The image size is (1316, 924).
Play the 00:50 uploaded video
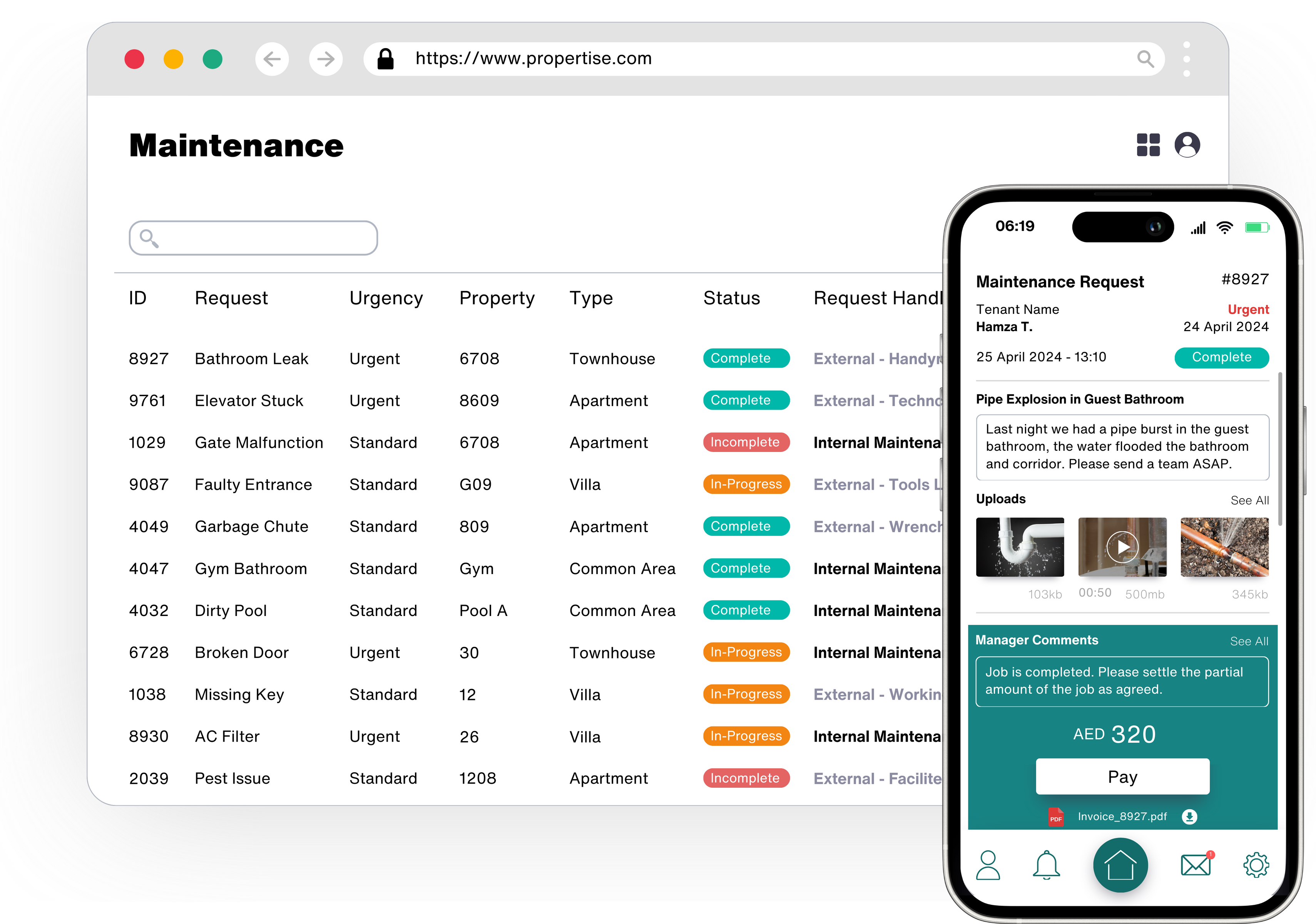(1122, 547)
